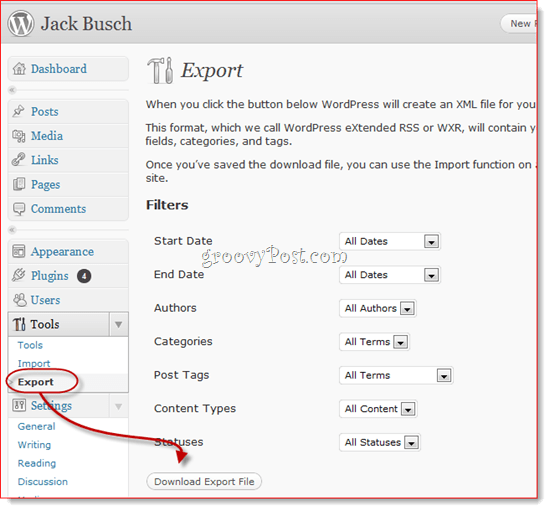Click the Settings sliders icon
The width and height of the screenshot is (550, 511).
coord(19,405)
